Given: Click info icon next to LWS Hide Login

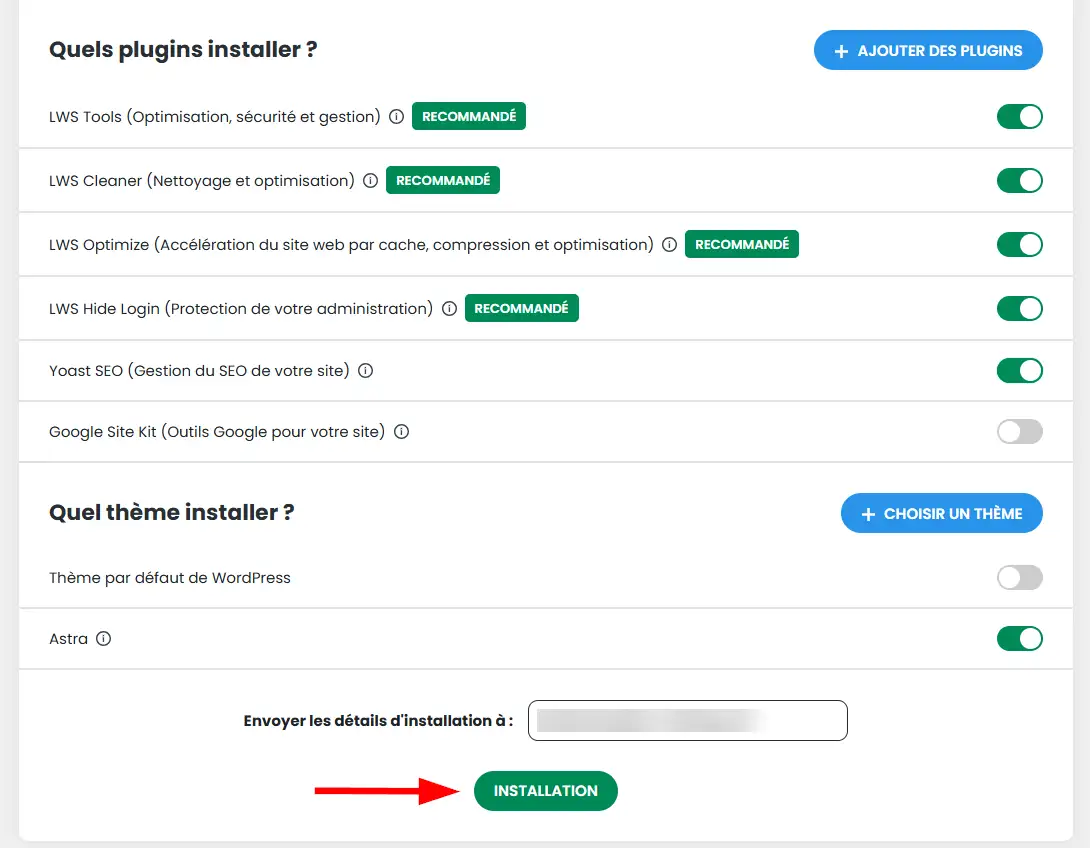Looking at the screenshot, I should point(450,309).
